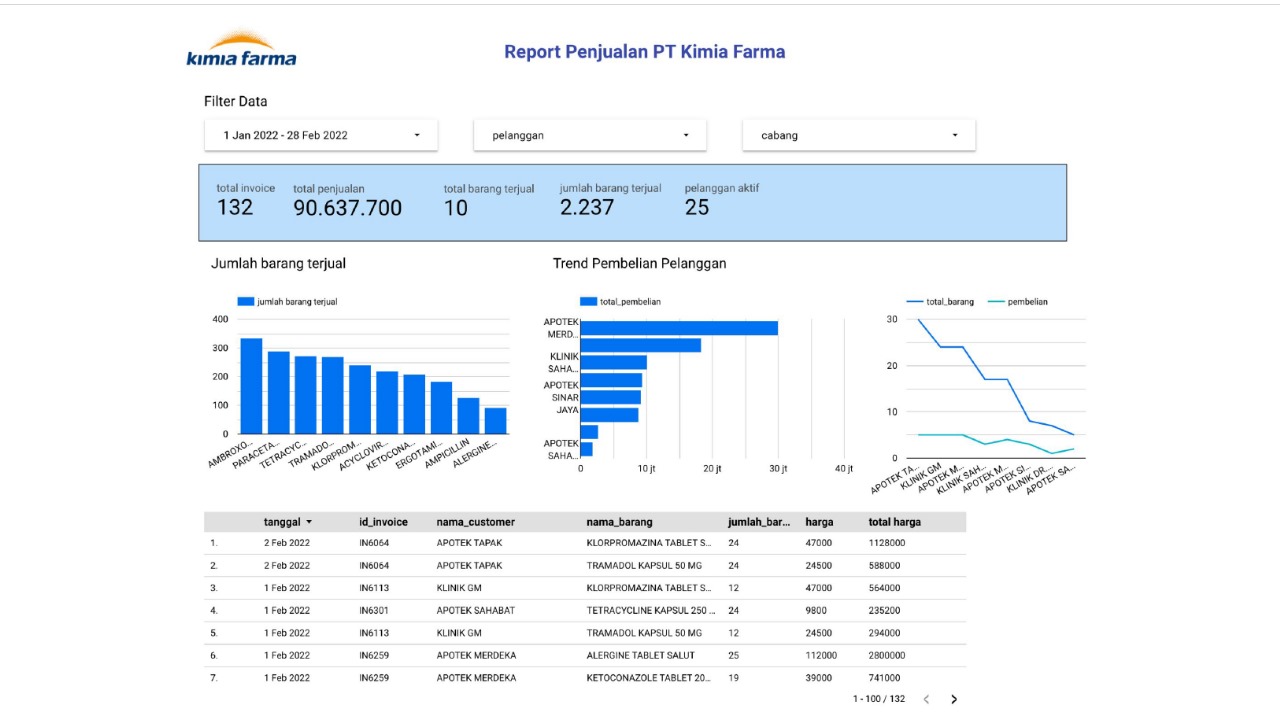The height and width of the screenshot is (723, 1280).
Task: Click row 1 customer APOTEK TAPAK
Action: (x=469, y=543)
